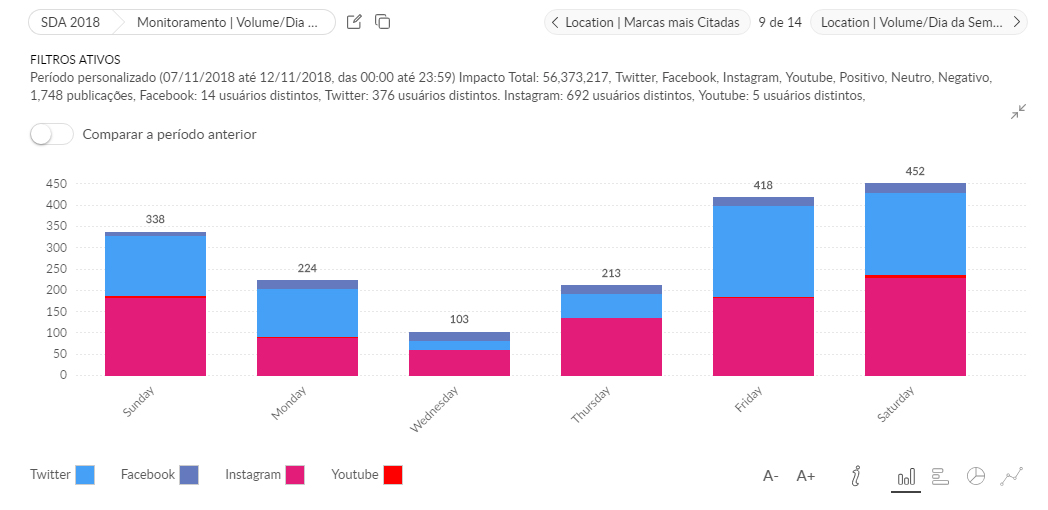Open the chart info icon
The width and height of the screenshot is (1048, 510).
click(855, 476)
